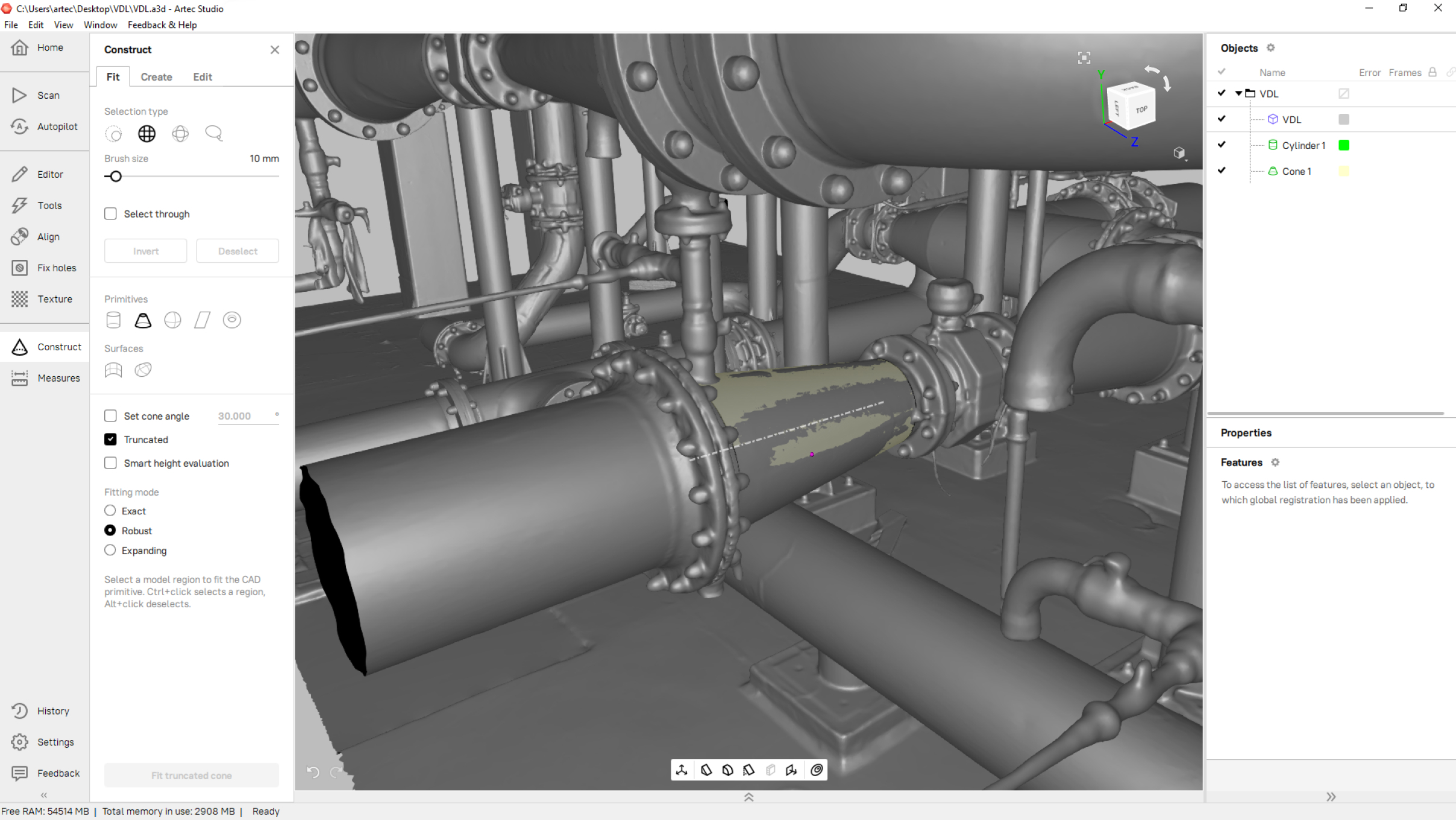Disable the Truncated checkbox
Viewport: 1456px width, 820px height.
[x=111, y=439]
